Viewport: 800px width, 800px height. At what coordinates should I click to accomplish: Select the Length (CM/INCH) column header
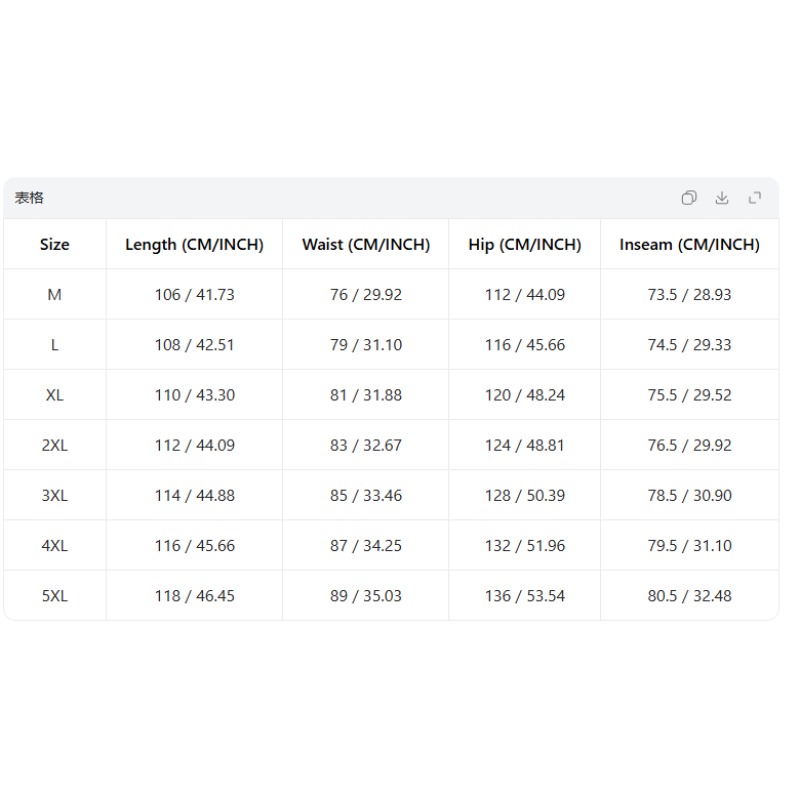pyautogui.click(x=194, y=245)
